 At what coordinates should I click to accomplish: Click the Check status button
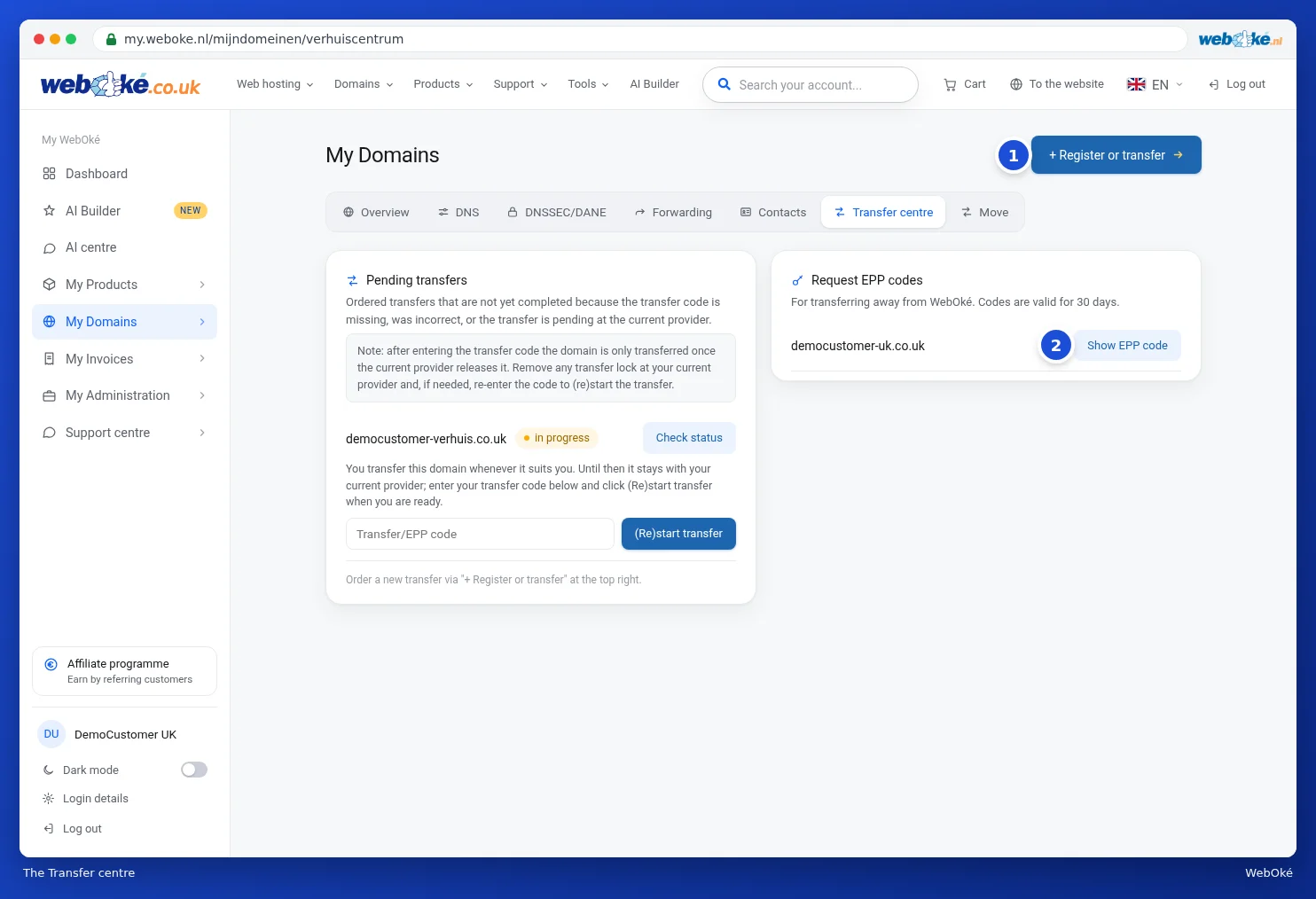pyautogui.click(x=689, y=438)
